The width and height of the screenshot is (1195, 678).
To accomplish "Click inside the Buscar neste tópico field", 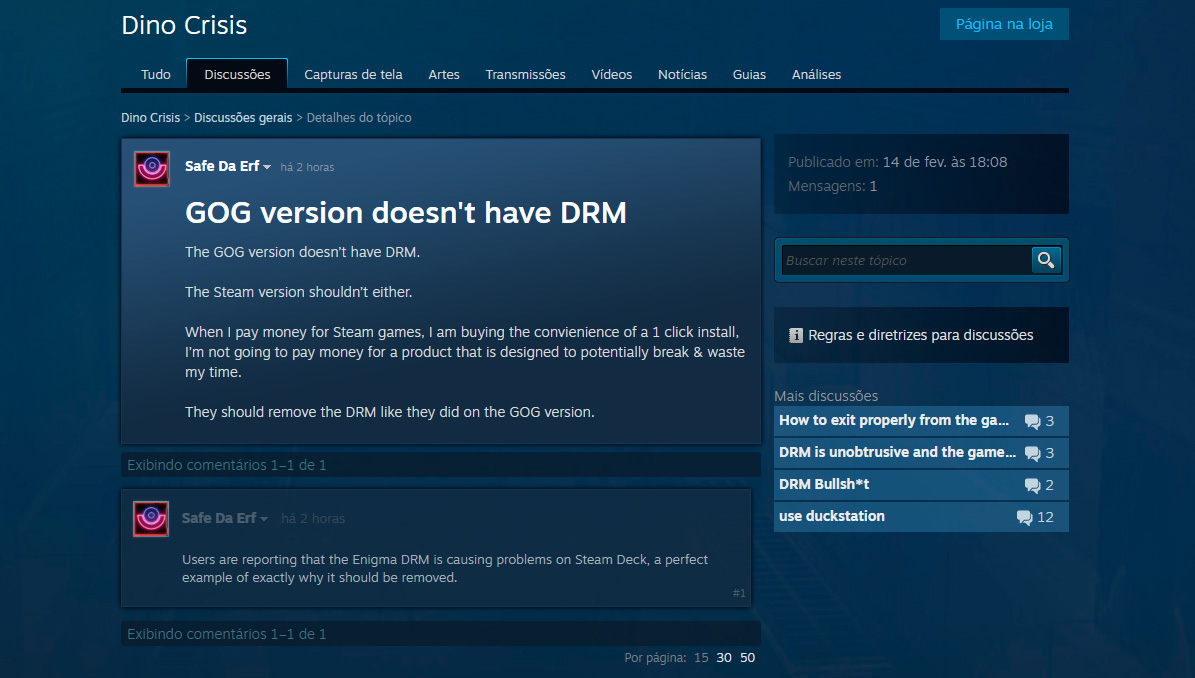I will (904, 260).
